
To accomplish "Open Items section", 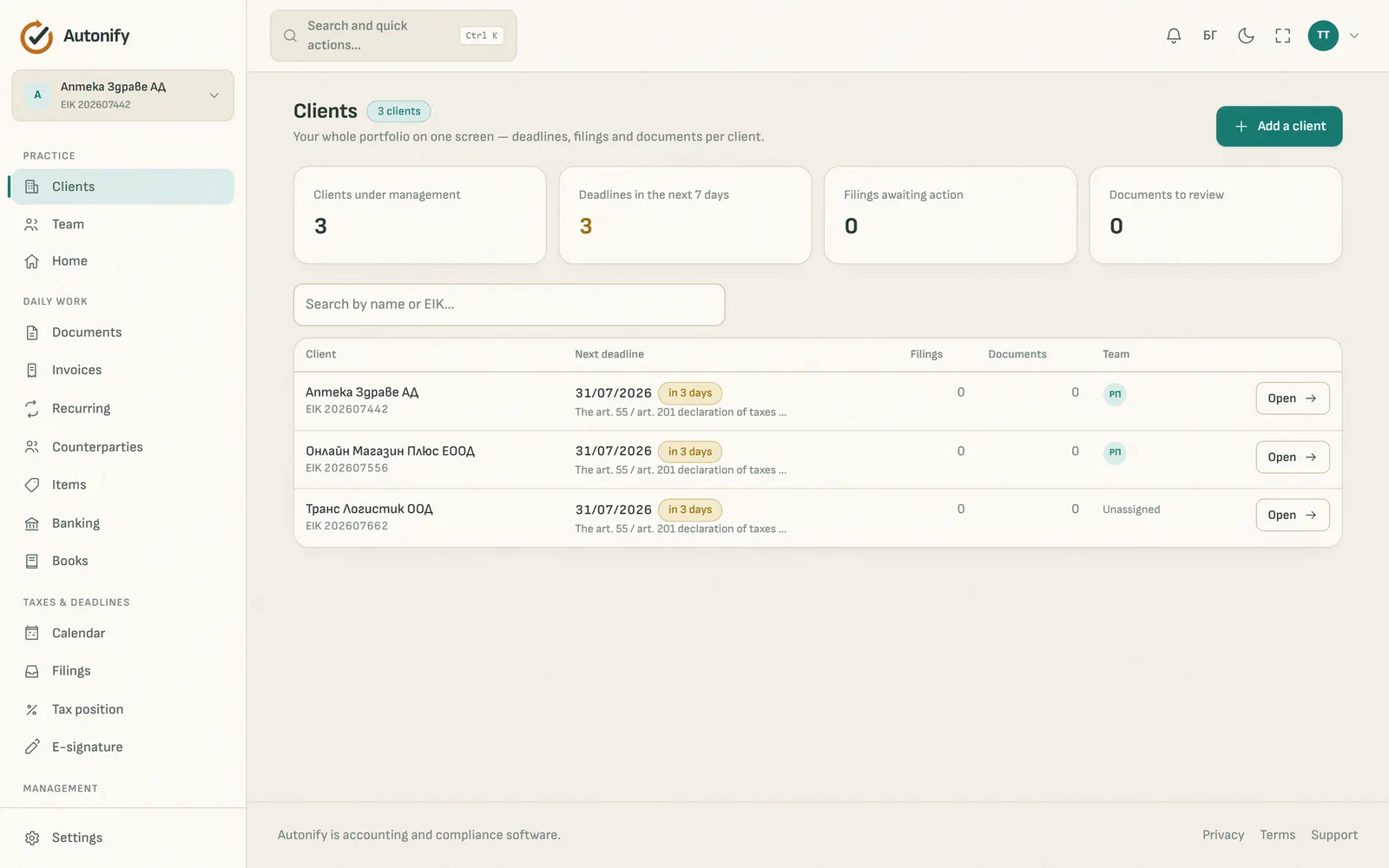I will (122, 484).
